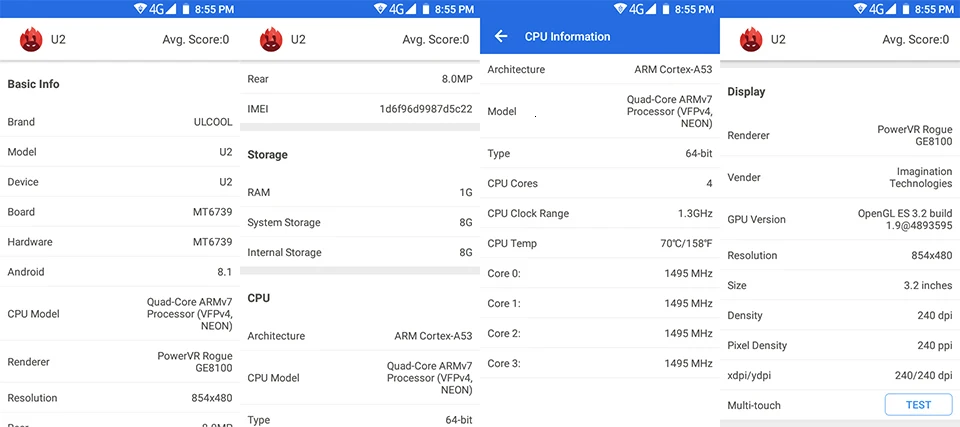Select the Pixel Density row

(840, 346)
